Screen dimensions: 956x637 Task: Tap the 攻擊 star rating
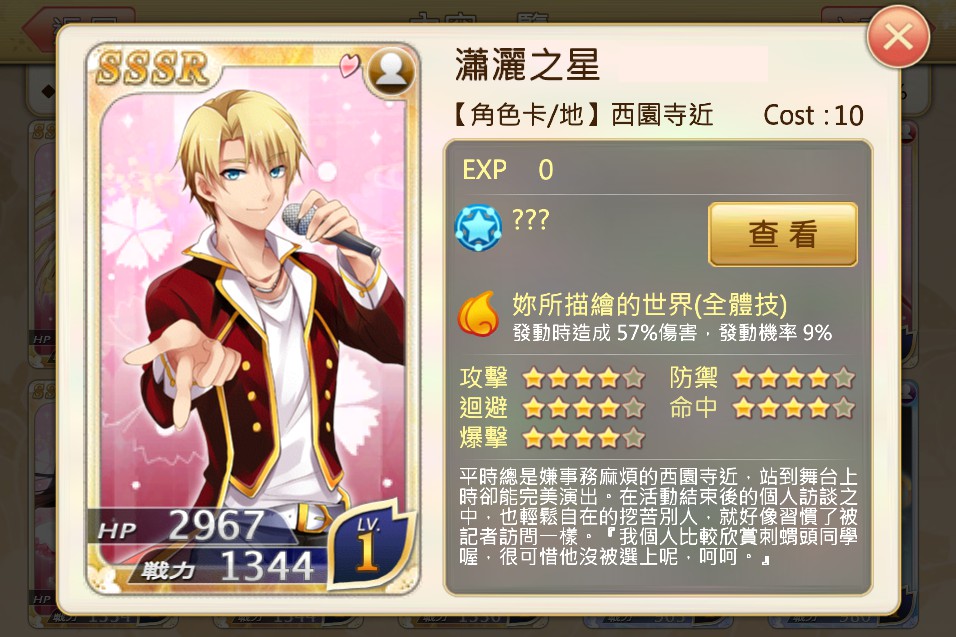[583, 378]
